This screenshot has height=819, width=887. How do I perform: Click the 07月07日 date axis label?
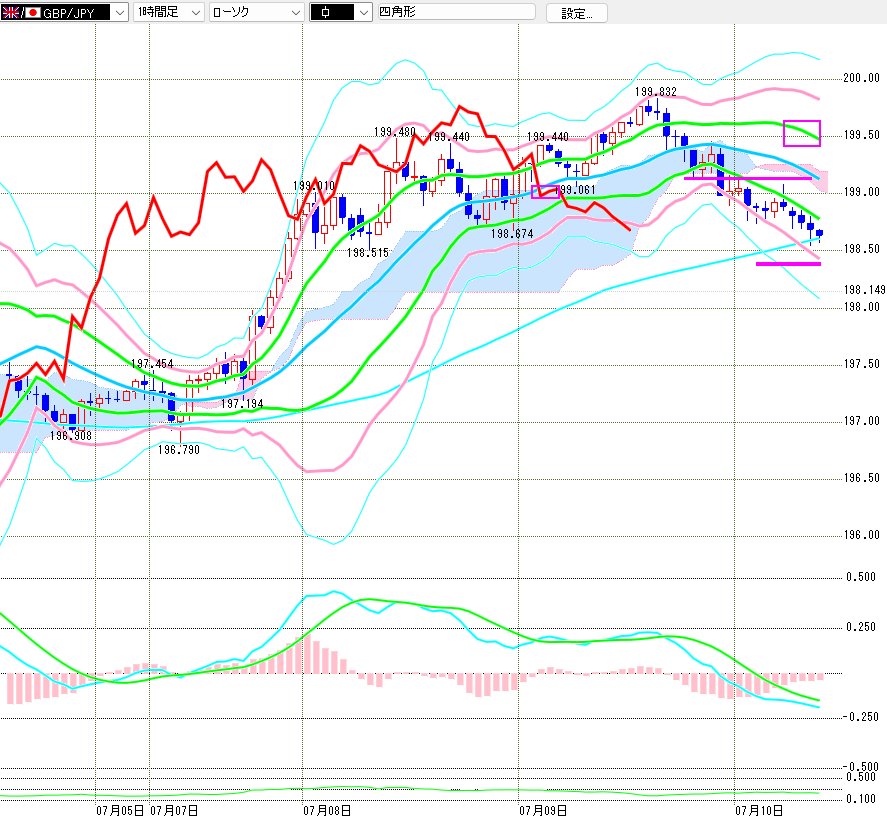(174, 811)
